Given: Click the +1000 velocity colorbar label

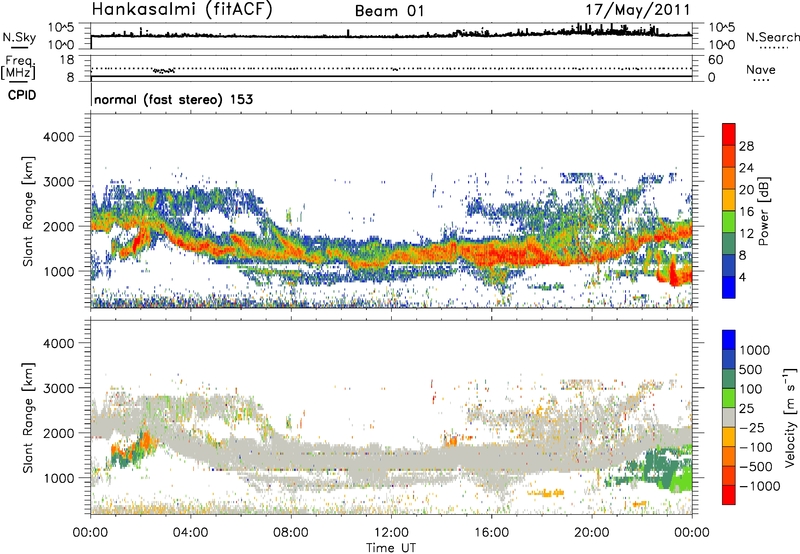Looking at the screenshot, I should (x=754, y=350).
